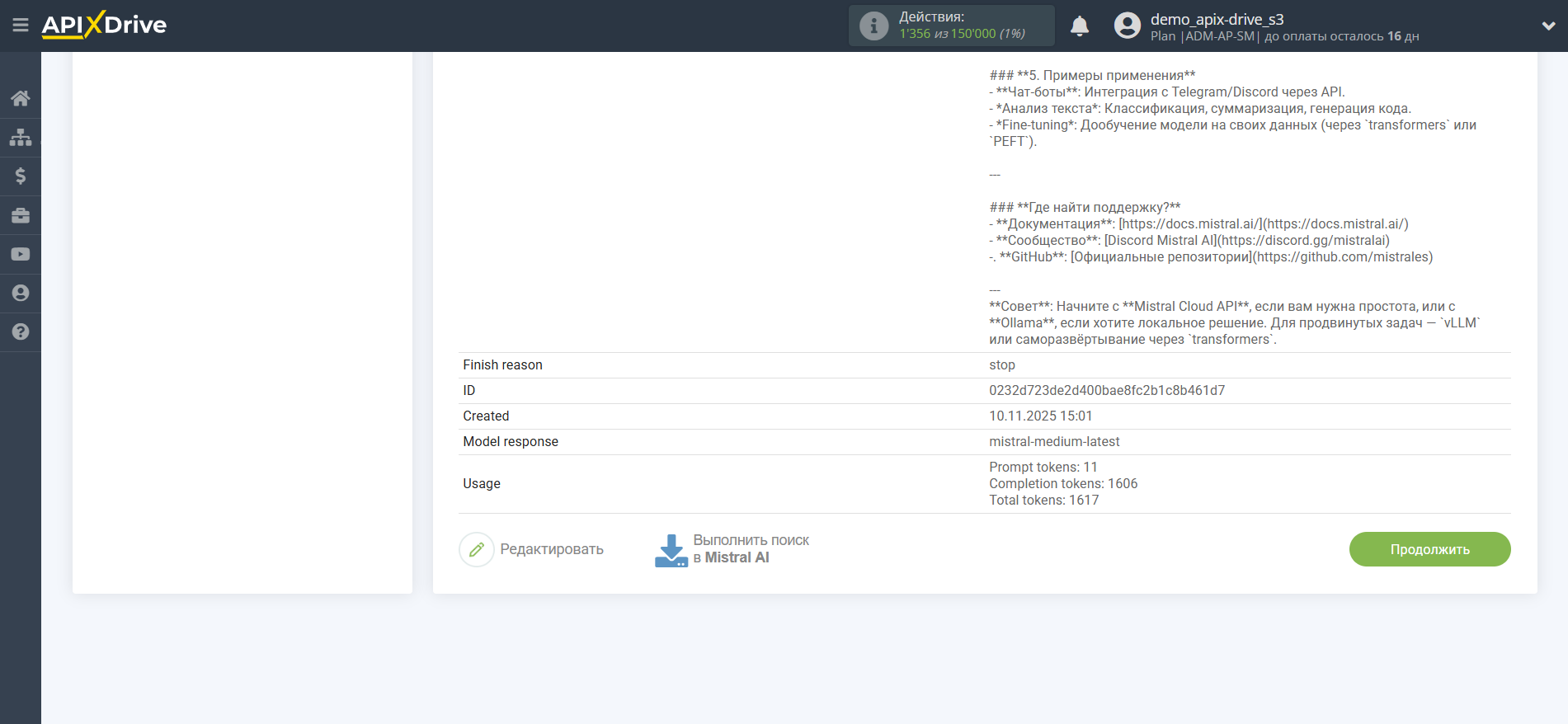
Task: Click the user avatar in header
Action: pyautogui.click(x=1127, y=26)
